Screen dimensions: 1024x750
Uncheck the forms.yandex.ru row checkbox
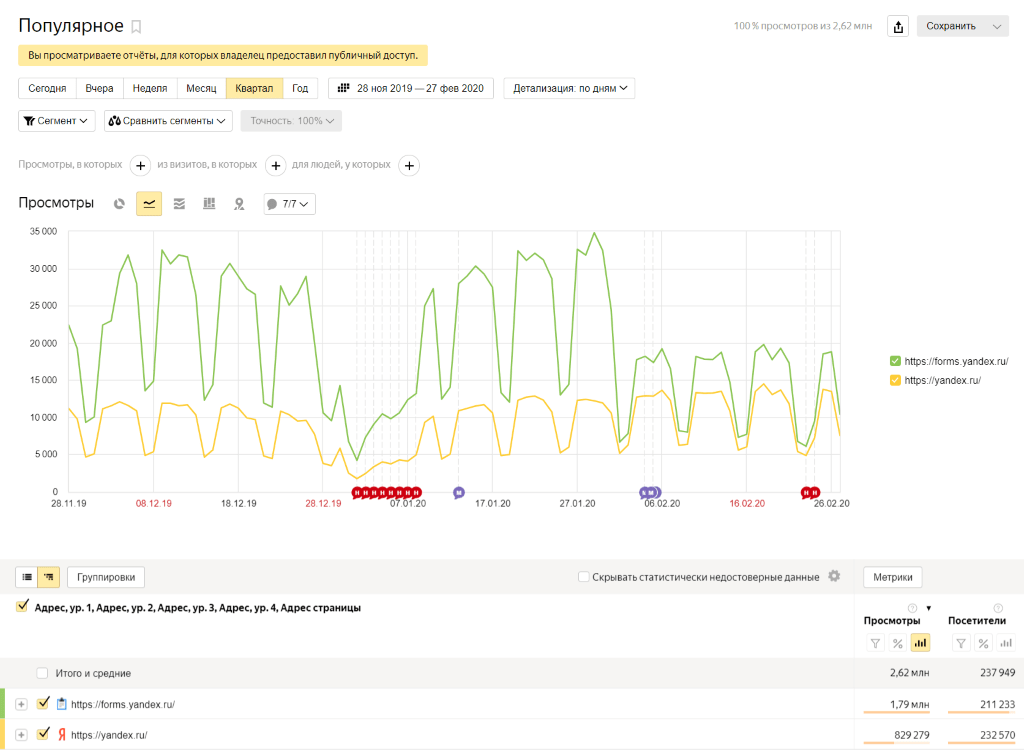pos(42,704)
